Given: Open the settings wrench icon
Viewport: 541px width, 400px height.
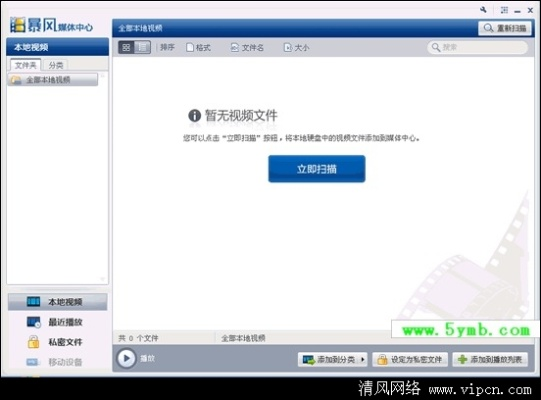Looking at the screenshot, I should tap(483, 10).
